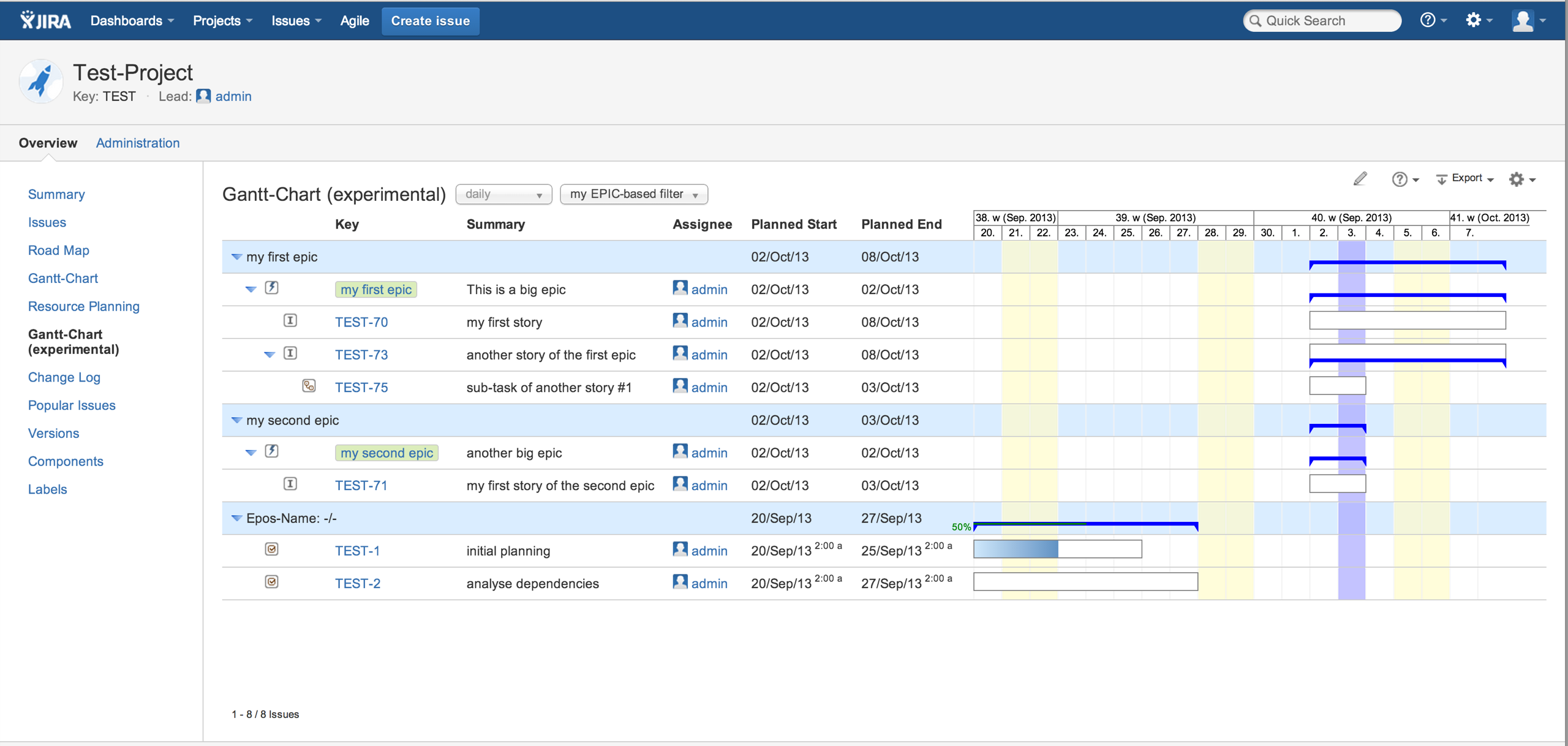Screen dimensions: 1568x746
Task: Click the admin lead link in project header
Action: click(x=233, y=96)
